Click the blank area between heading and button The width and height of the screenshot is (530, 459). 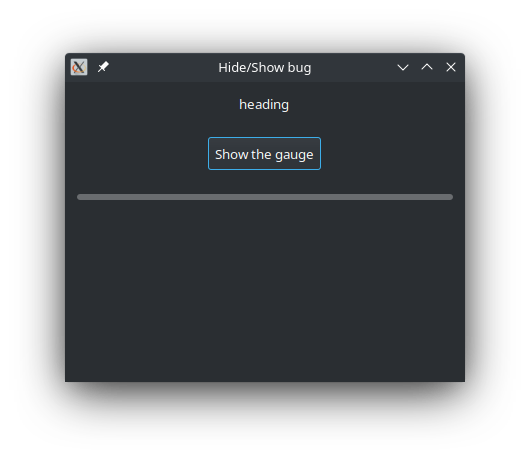point(264,125)
